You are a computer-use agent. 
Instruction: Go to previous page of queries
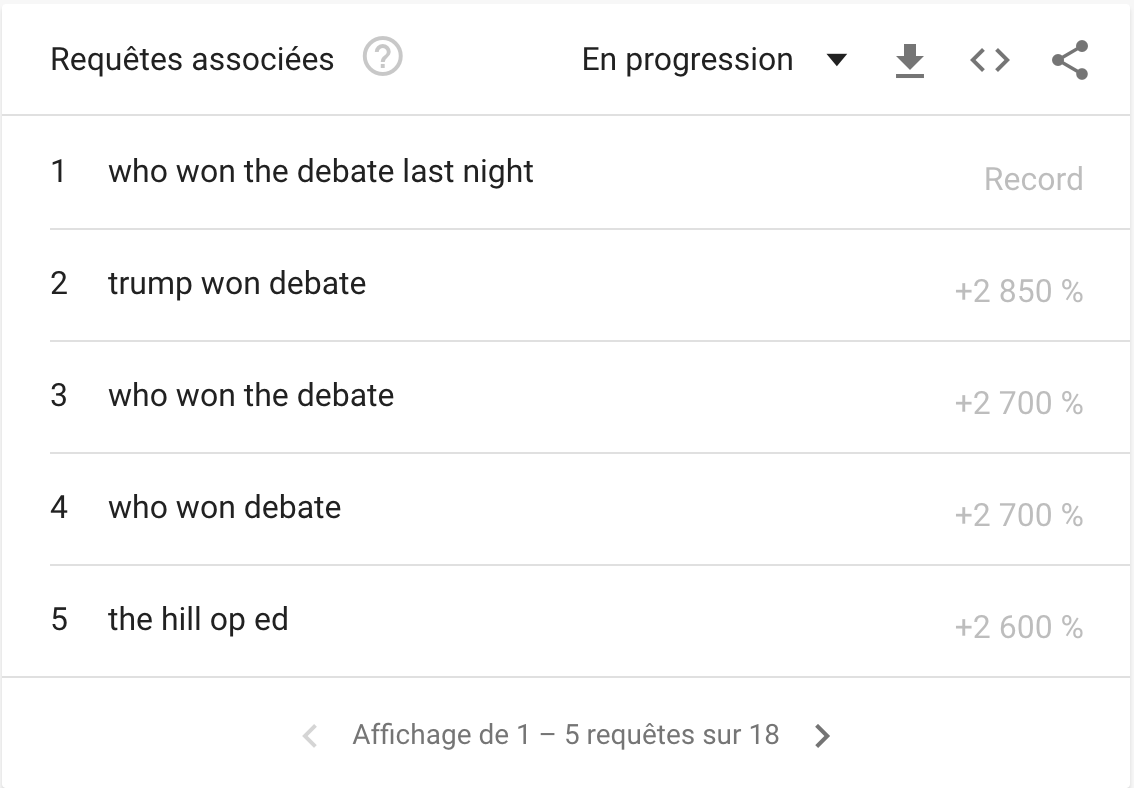tap(310, 737)
